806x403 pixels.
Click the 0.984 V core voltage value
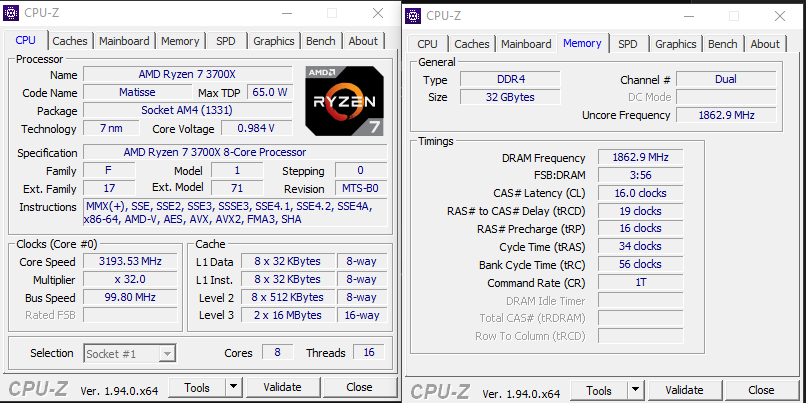pyautogui.click(x=257, y=129)
